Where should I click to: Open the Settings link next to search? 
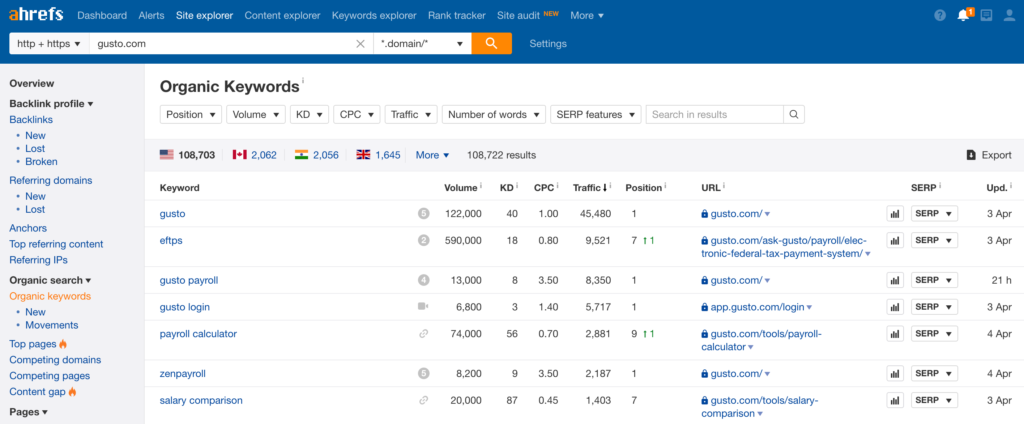click(x=548, y=44)
